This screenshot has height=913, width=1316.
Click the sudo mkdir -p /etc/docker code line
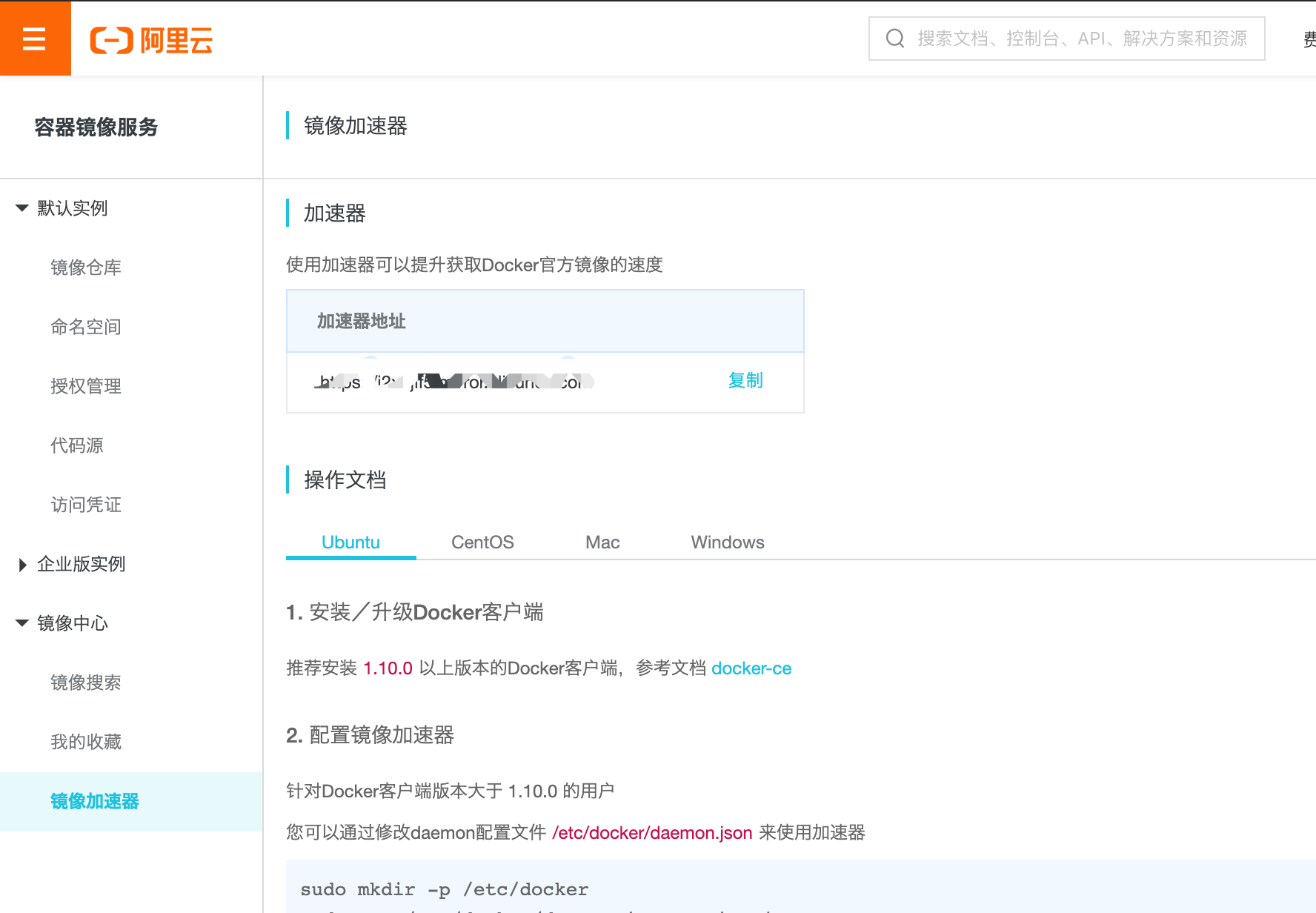tap(445, 889)
